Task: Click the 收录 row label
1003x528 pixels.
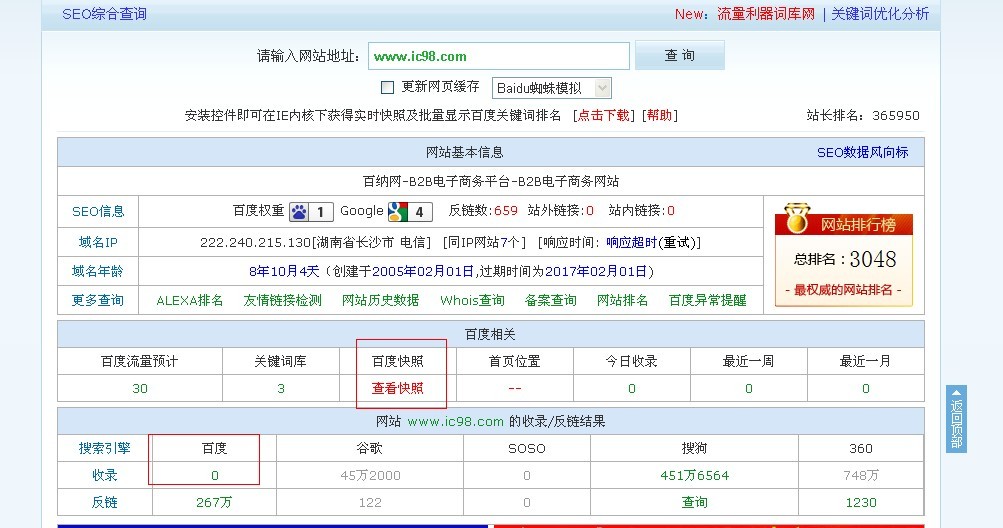Action: (104, 476)
